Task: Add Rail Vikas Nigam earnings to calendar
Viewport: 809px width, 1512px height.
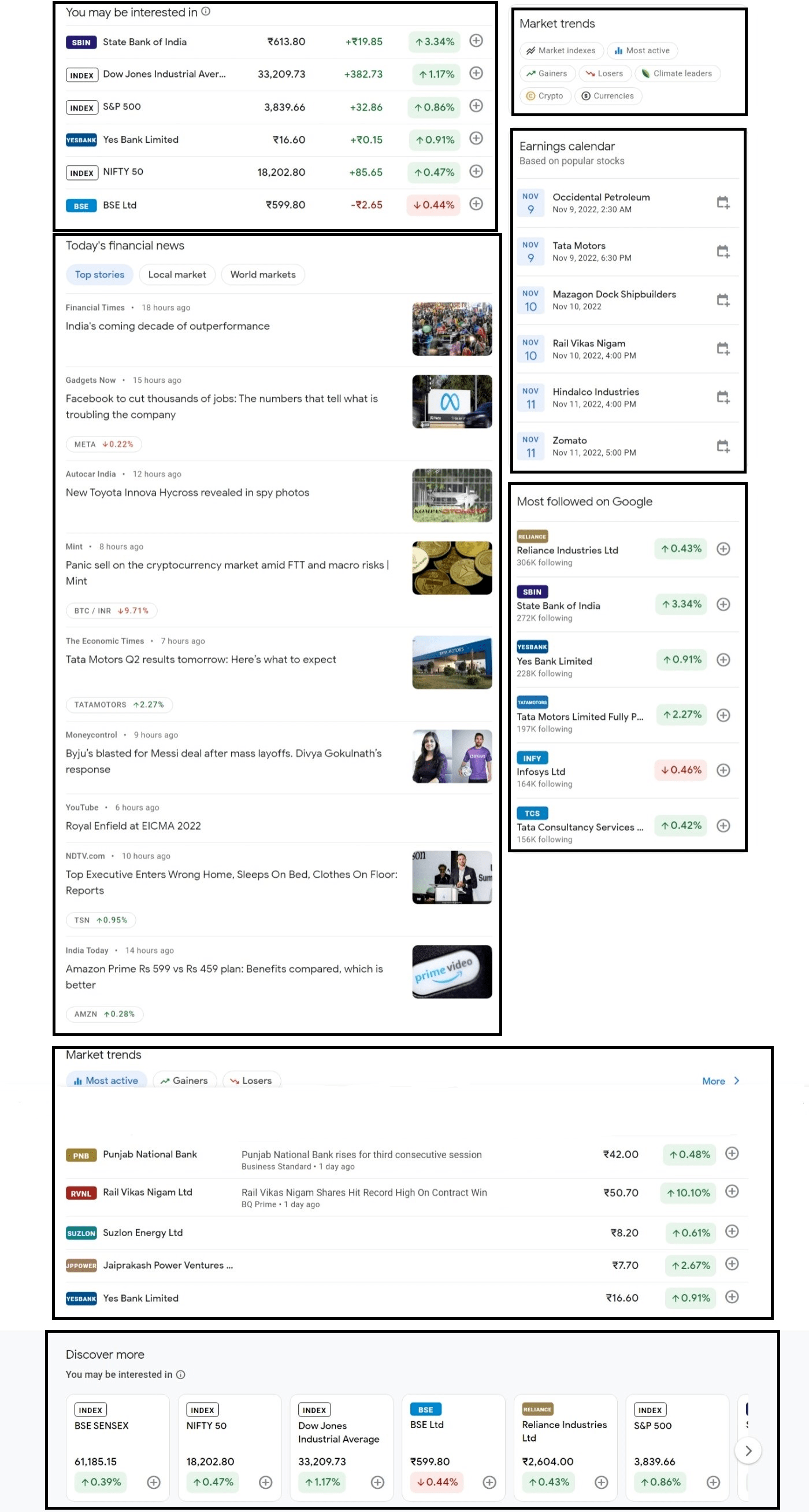Action: (x=723, y=349)
